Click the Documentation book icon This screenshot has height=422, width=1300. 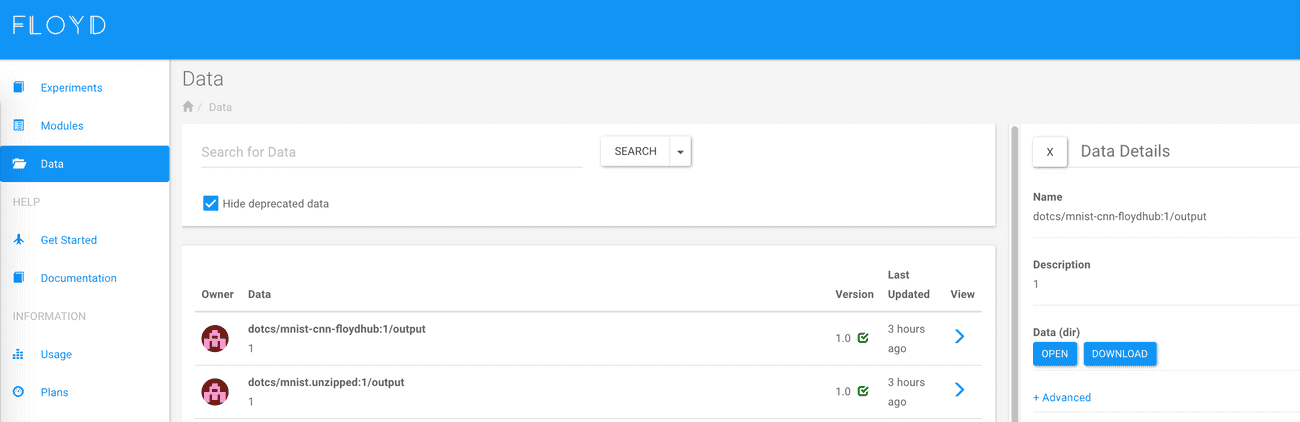(18, 278)
